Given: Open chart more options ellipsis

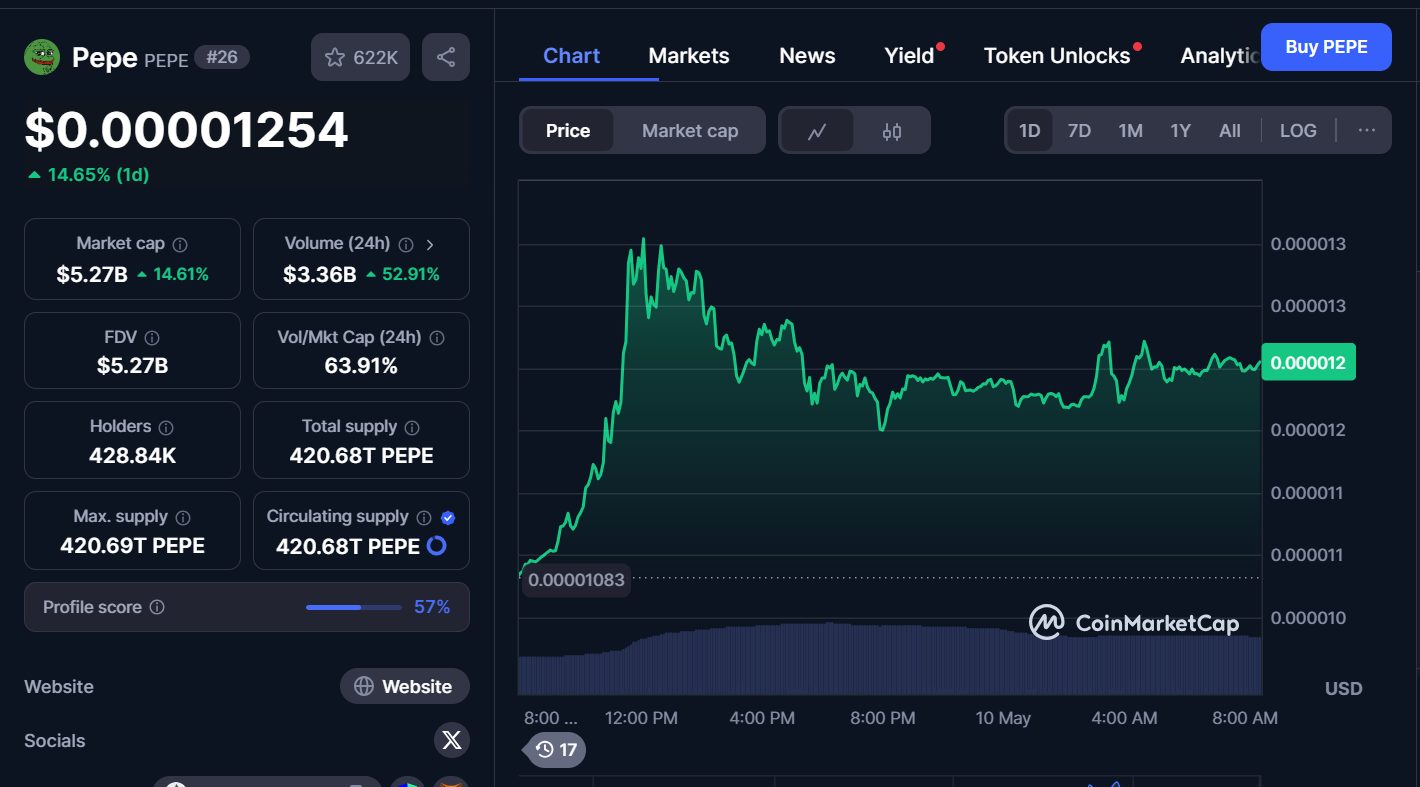Looking at the screenshot, I should 1367,131.
